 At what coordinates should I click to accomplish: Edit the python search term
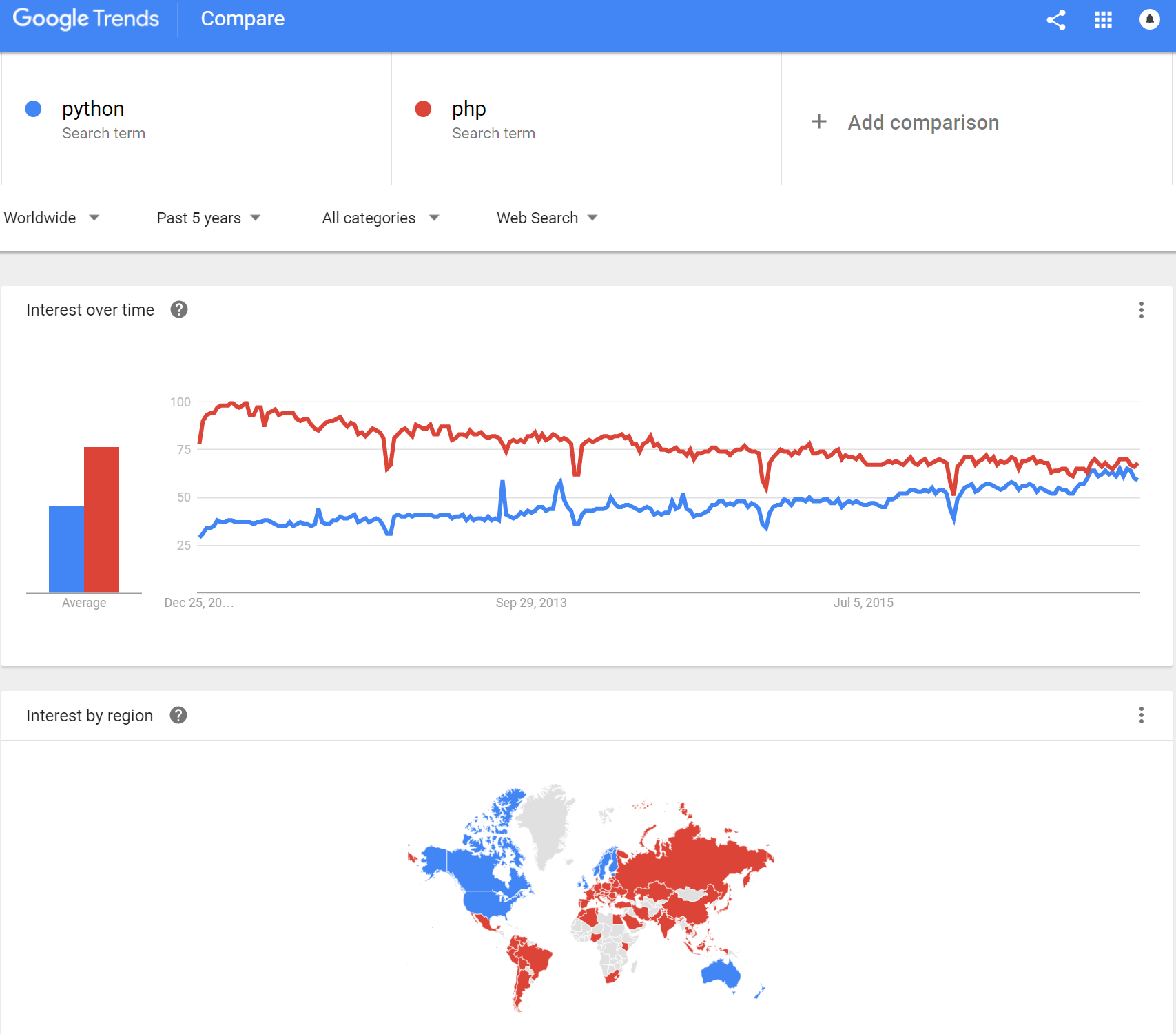pyautogui.click(x=93, y=109)
